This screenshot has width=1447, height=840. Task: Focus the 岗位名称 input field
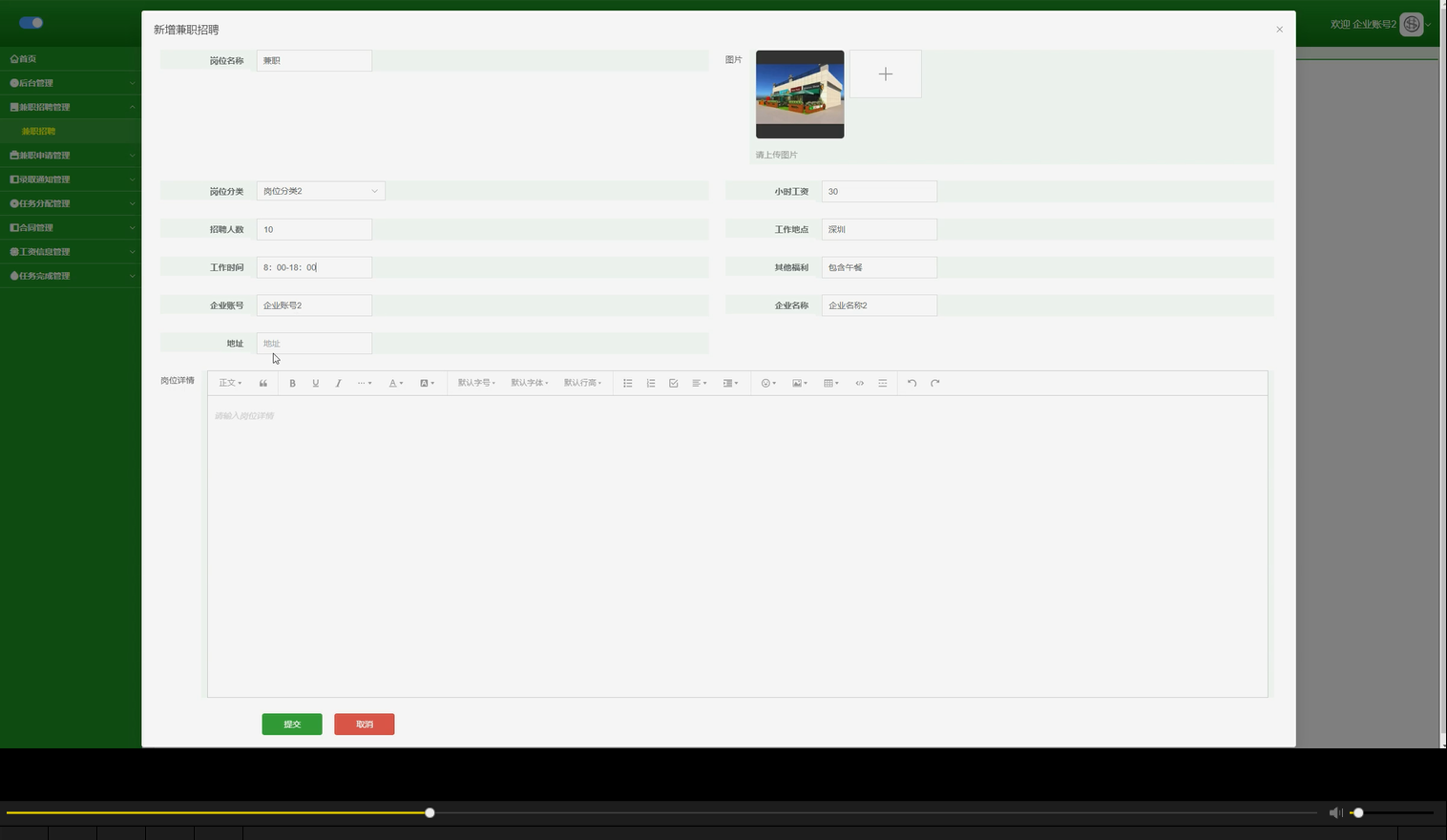pyautogui.click(x=314, y=60)
